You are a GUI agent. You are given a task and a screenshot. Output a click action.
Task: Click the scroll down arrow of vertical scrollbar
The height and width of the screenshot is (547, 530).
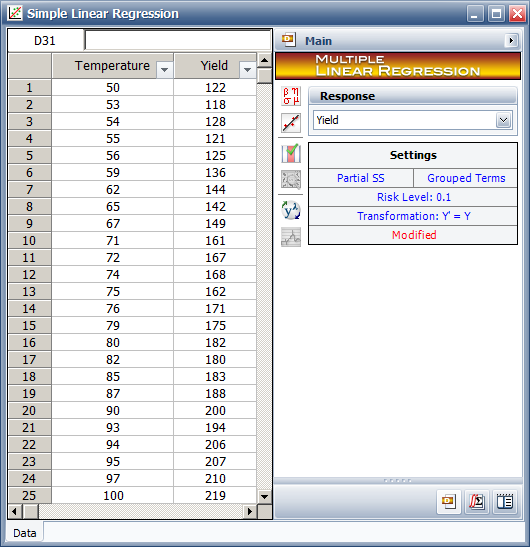pos(264,496)
